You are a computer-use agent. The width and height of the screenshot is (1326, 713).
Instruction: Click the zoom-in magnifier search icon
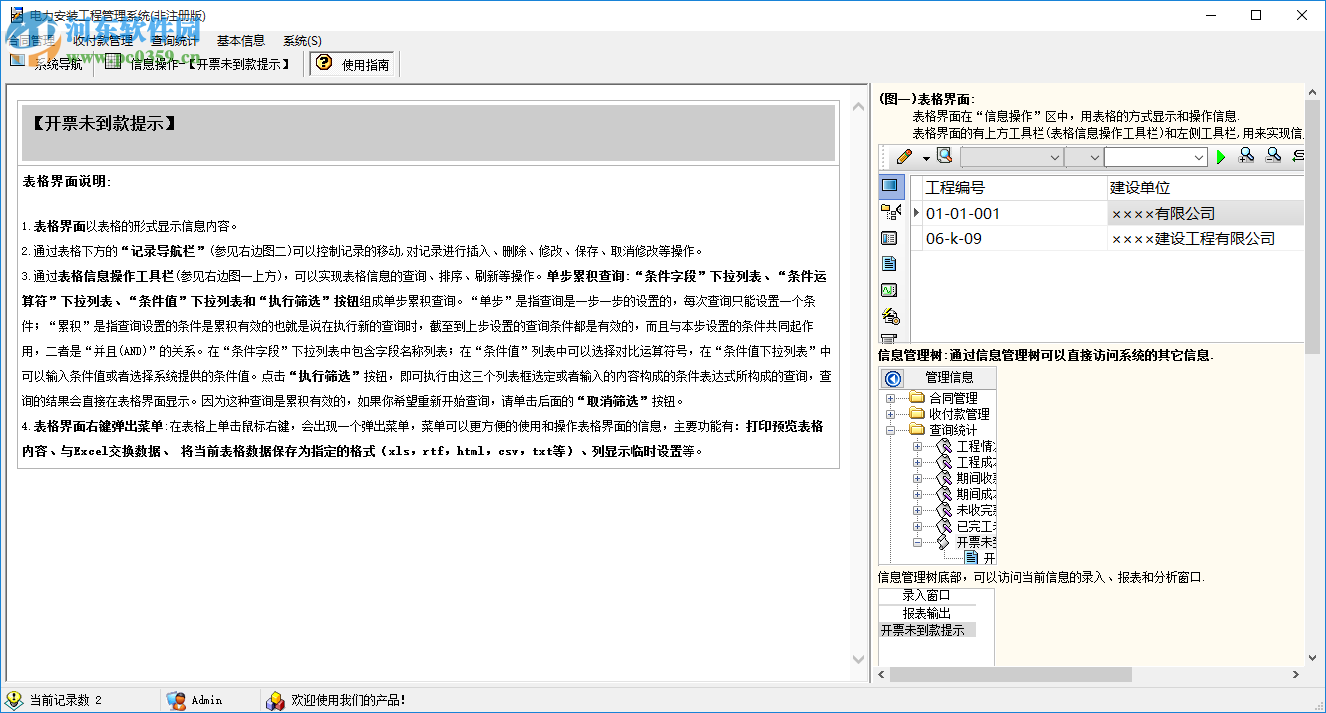(1246, 157)
